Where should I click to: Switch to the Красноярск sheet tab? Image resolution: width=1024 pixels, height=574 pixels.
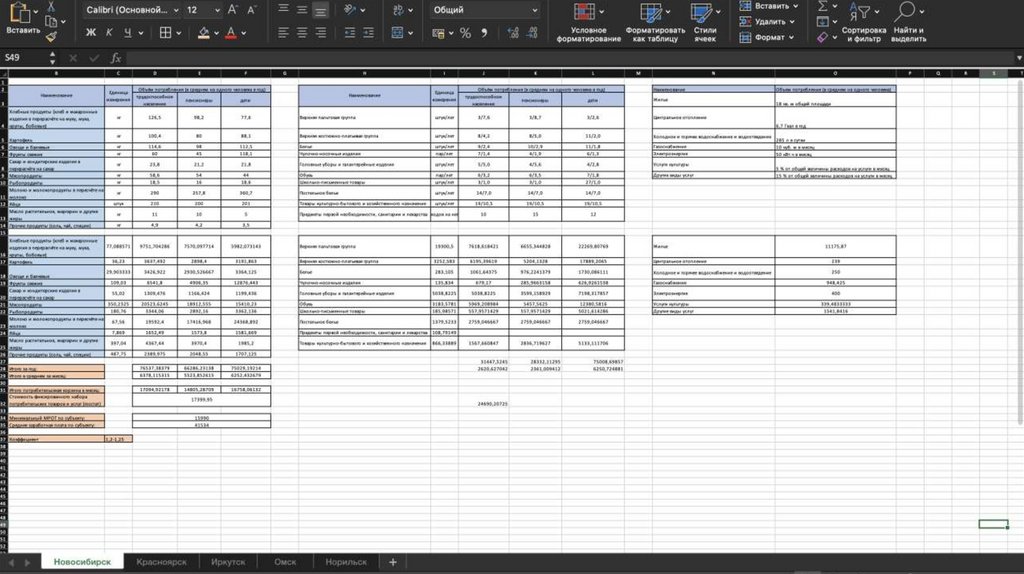click(x=161, y=562)
